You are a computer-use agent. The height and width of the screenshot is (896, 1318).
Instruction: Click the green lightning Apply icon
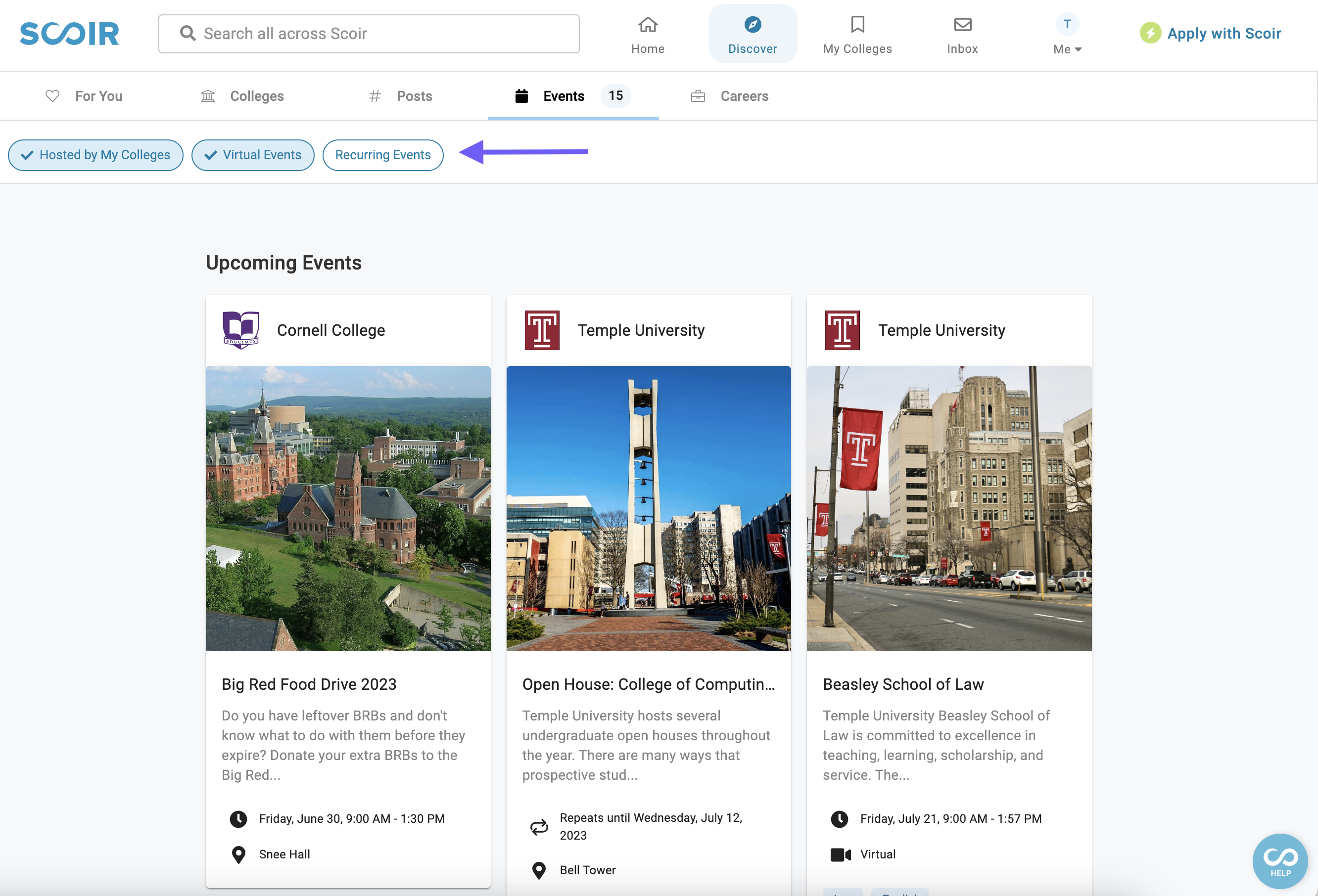[1150, 33]
